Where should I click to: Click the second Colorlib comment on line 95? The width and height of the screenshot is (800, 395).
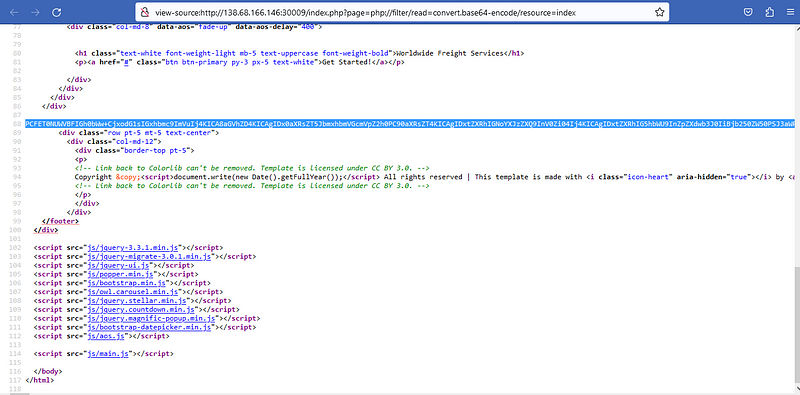(252, 186)
